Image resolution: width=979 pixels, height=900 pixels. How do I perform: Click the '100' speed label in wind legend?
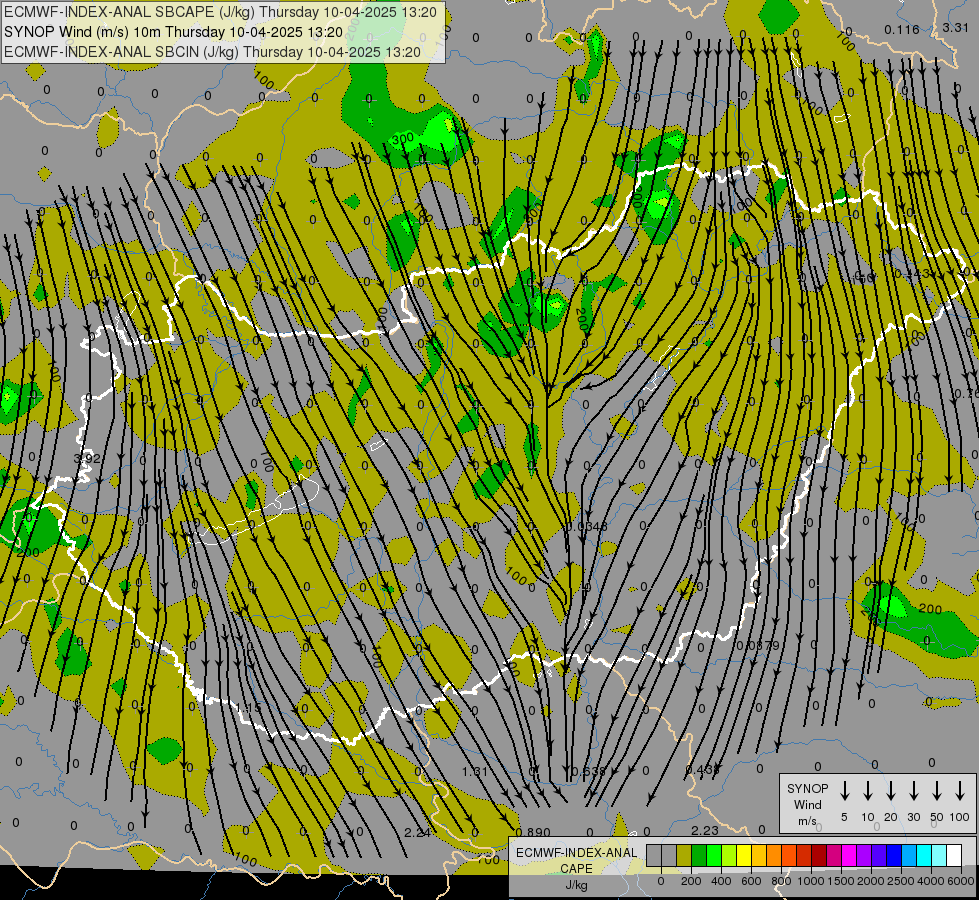point(960,817)
